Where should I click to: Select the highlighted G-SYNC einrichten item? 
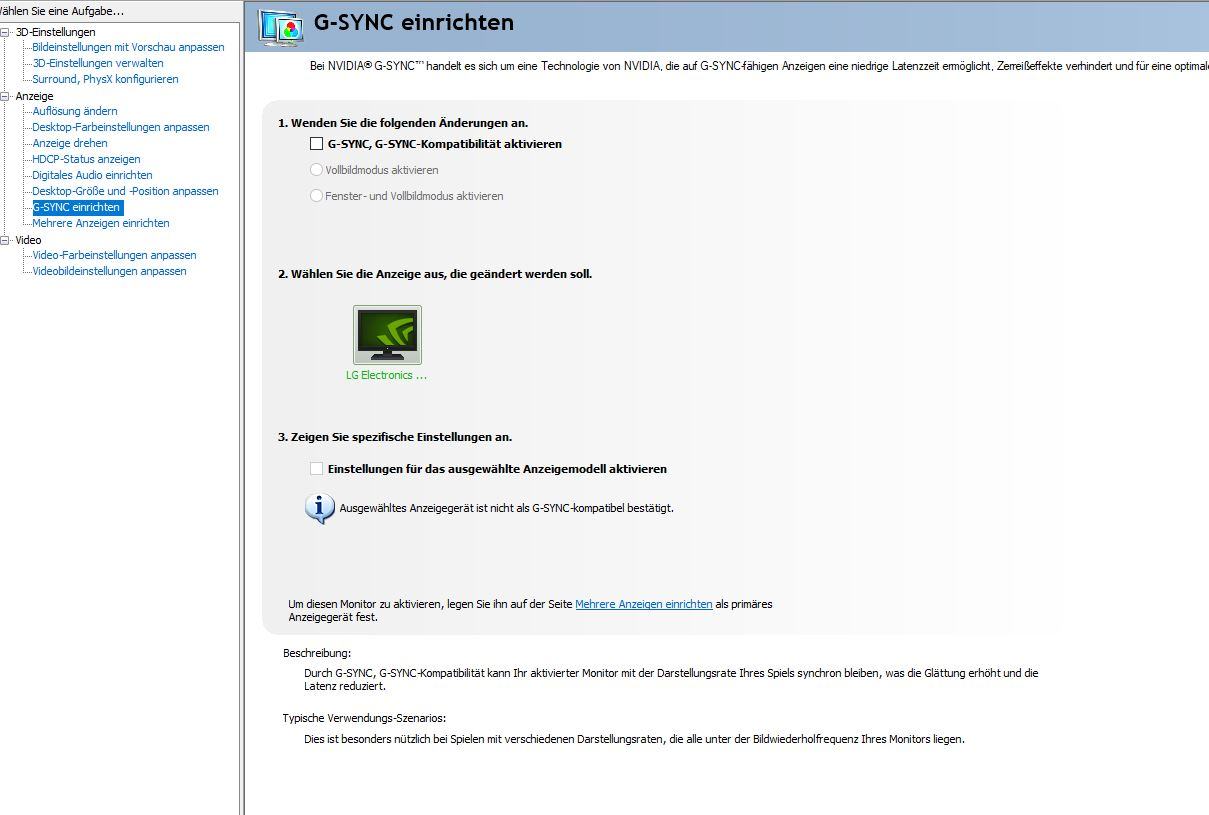pos(77,207)
